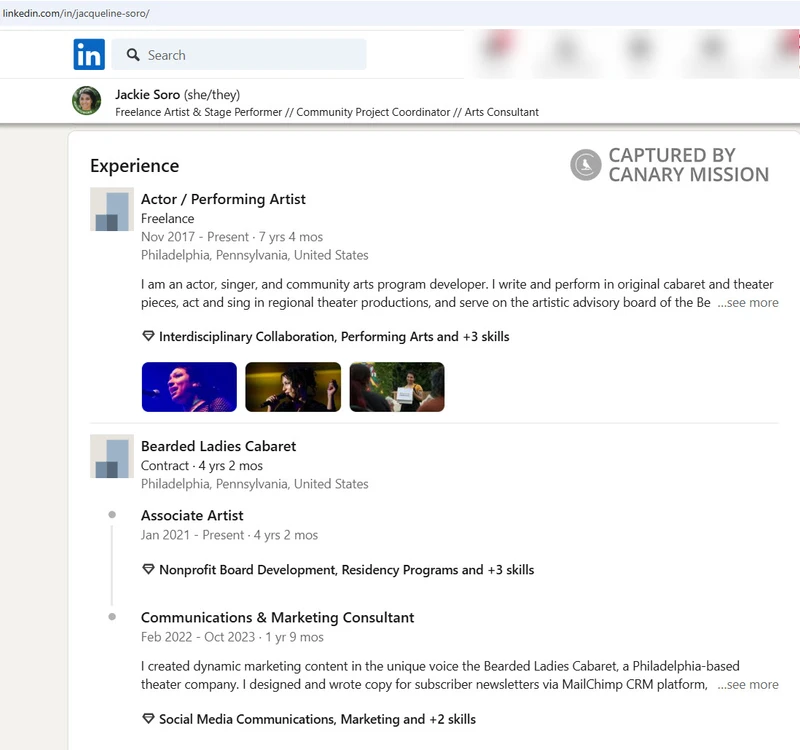This screenshot has height=750, width=800.
Task: Select the Associate Artist role entry
Action: [191, 515]
